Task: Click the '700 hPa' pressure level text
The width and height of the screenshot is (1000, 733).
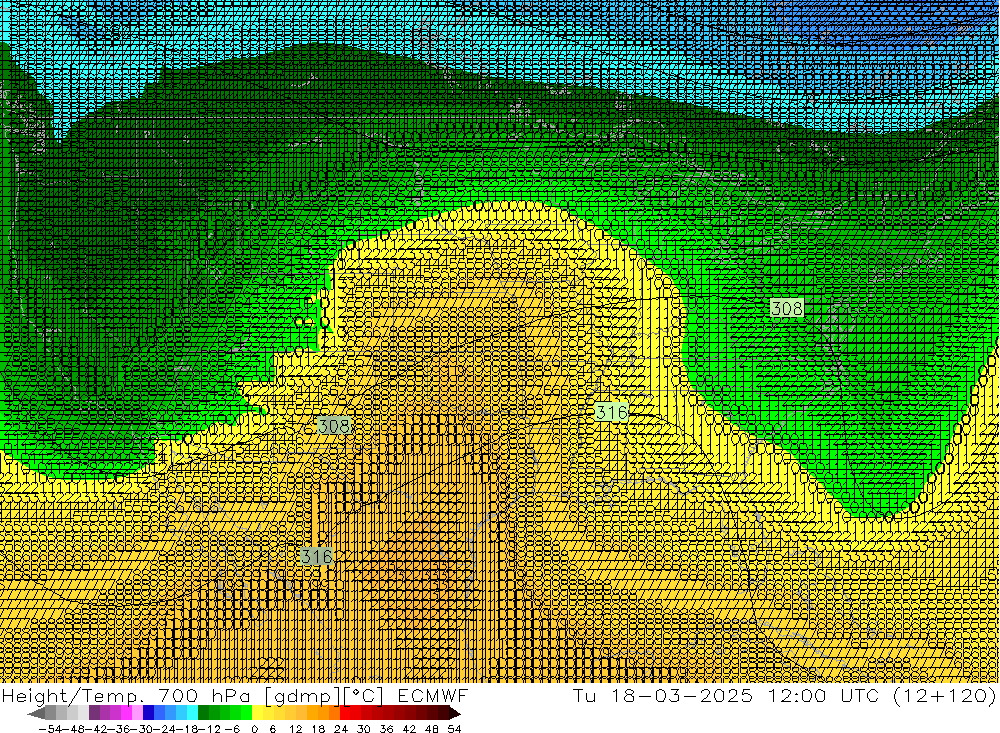Action: point(204,696)
